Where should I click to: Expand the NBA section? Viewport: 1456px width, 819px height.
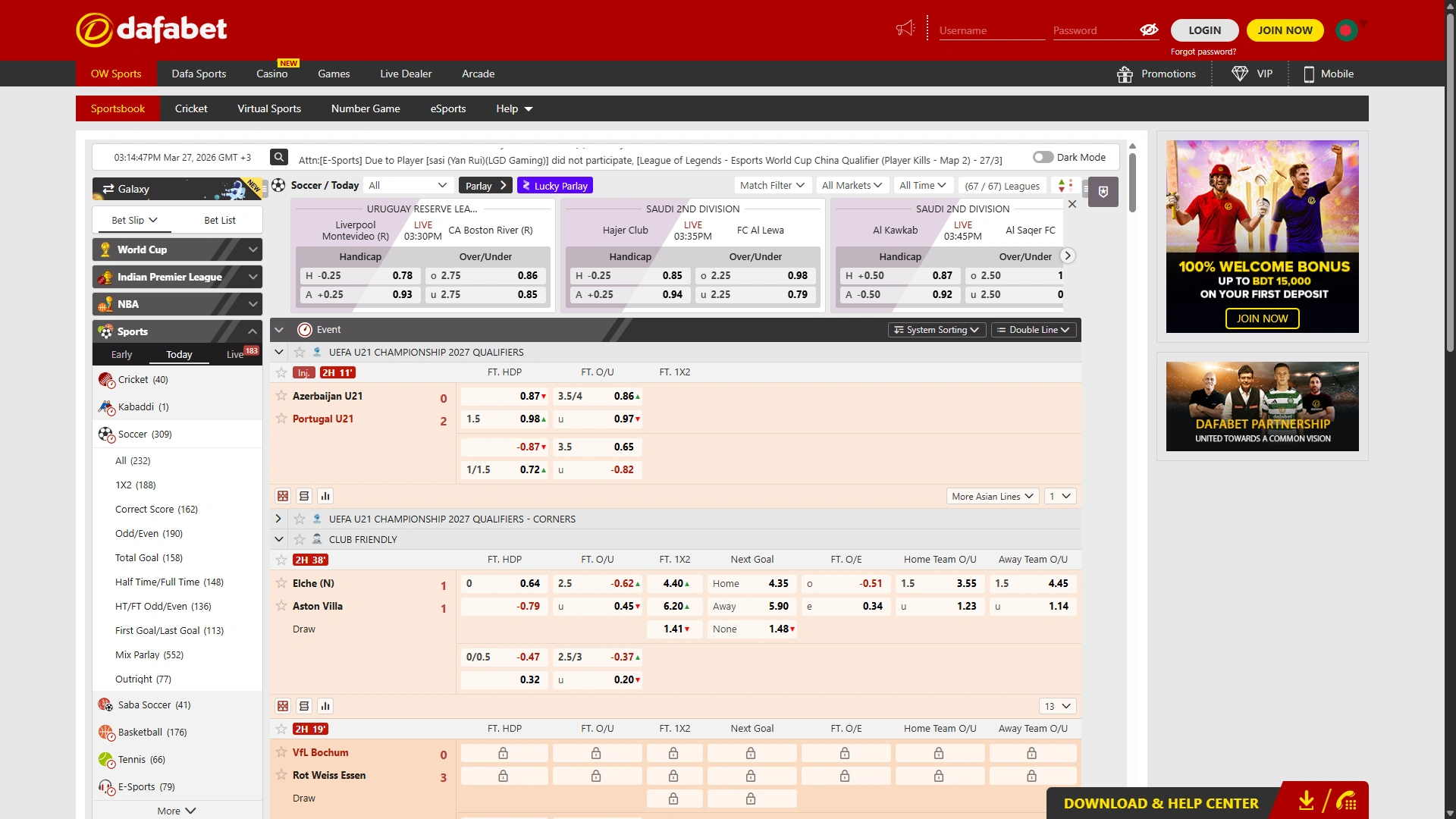click(177, 304)
